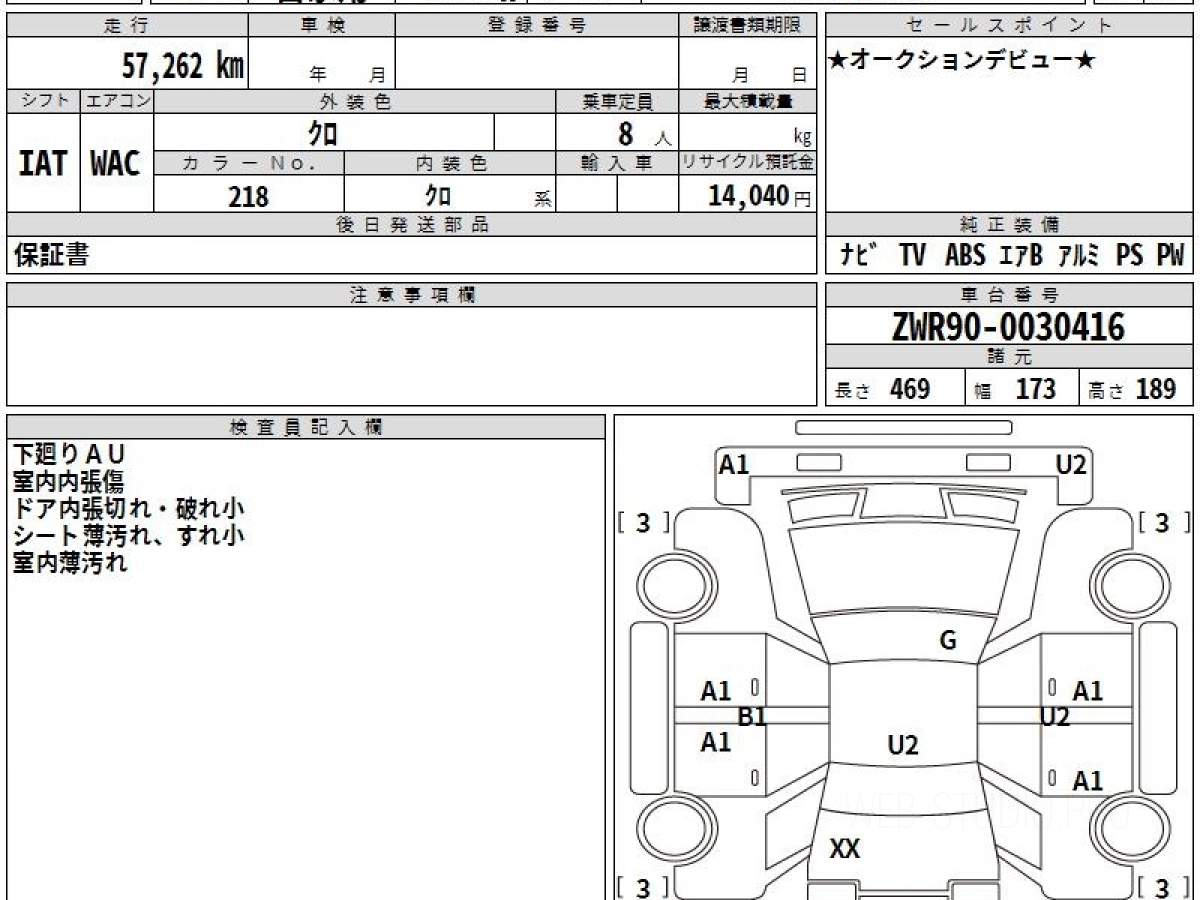This screenshot has width=1200, height=900.
Task: Click the 譲渡書類期限 header cell
Action: click(747, 26)
